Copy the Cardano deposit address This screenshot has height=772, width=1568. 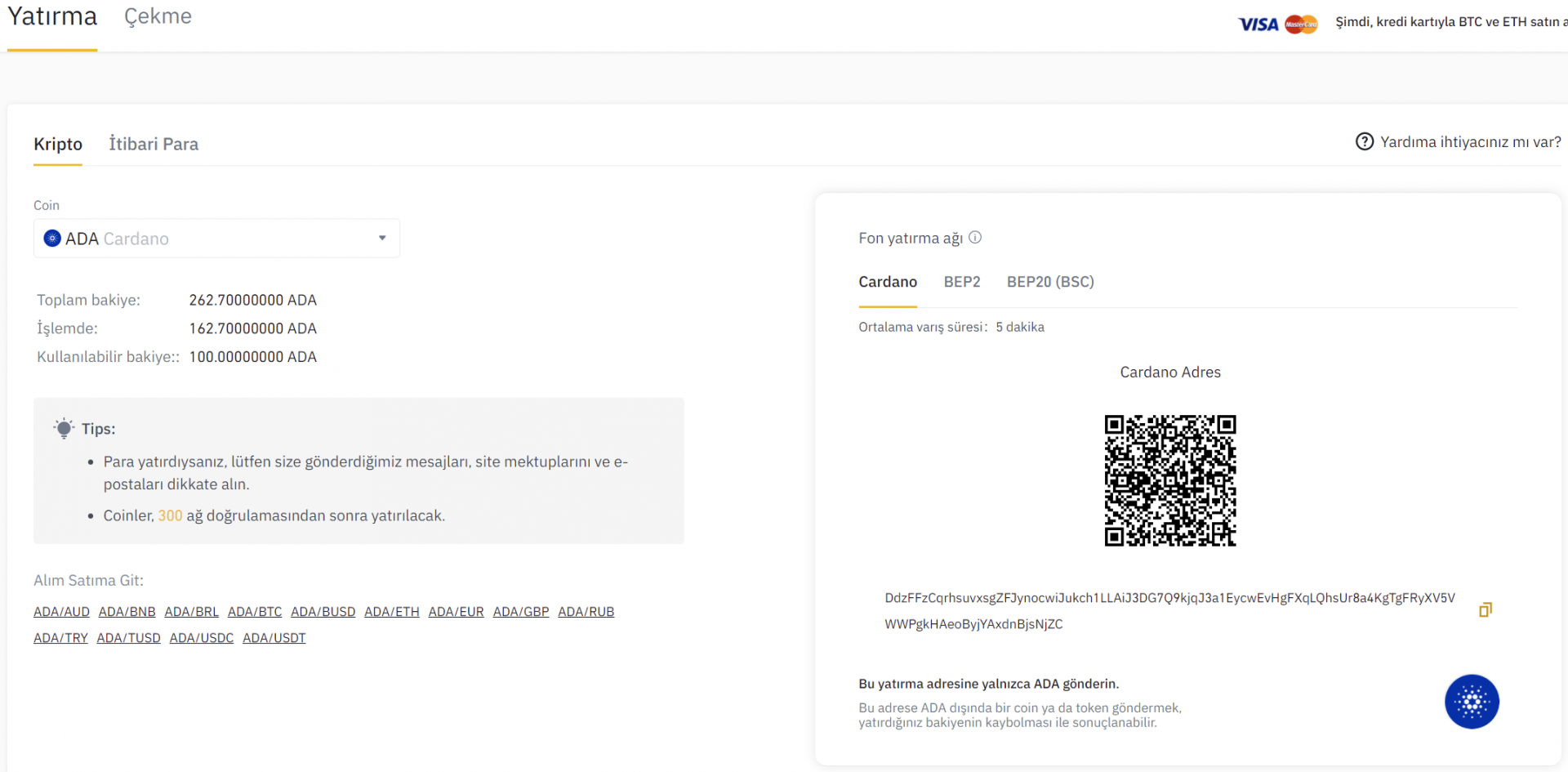1486,609
